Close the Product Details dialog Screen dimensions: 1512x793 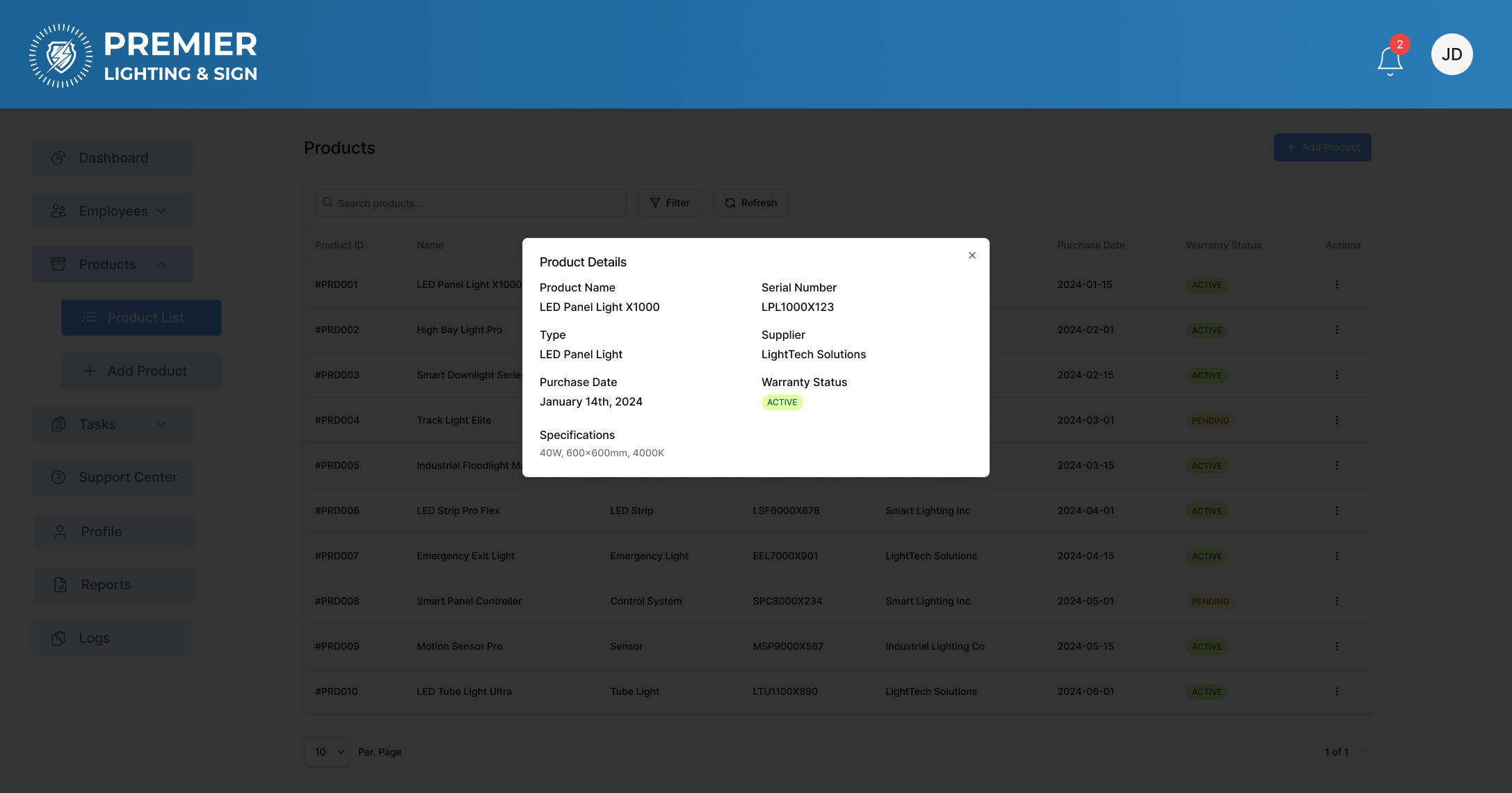coord(972,255)
